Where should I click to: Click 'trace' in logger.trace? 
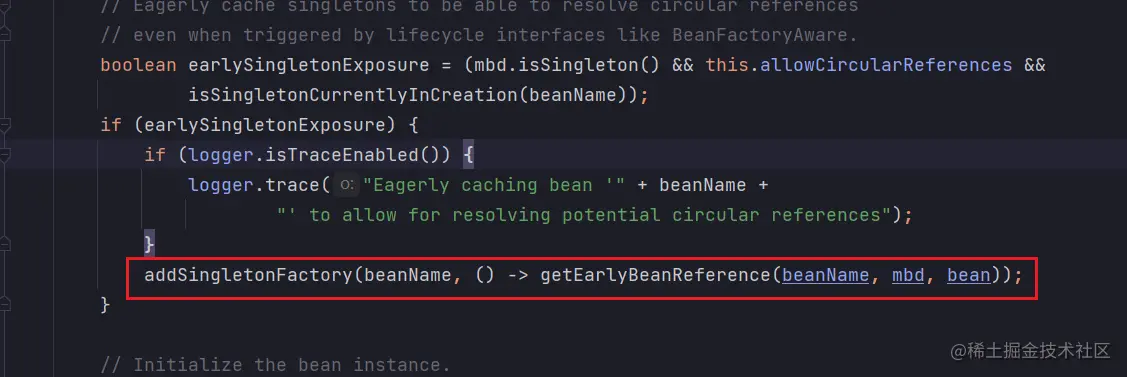293,185
